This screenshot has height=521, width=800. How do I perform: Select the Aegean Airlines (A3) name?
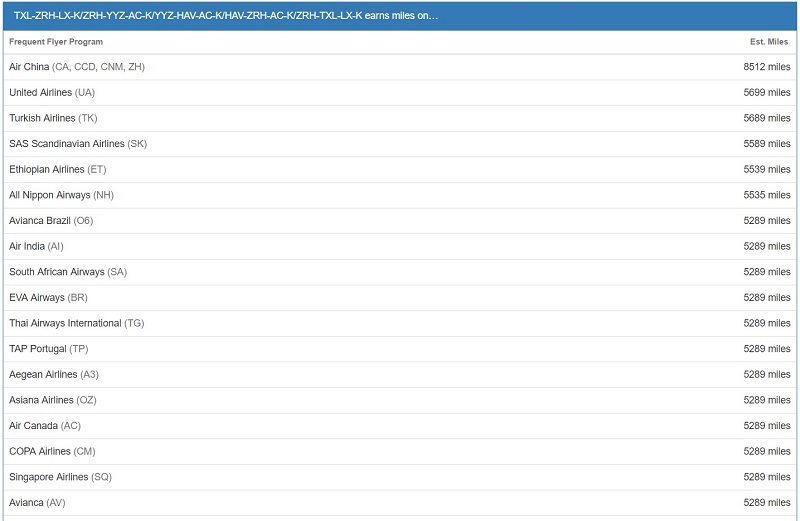[x=54, y=375]
